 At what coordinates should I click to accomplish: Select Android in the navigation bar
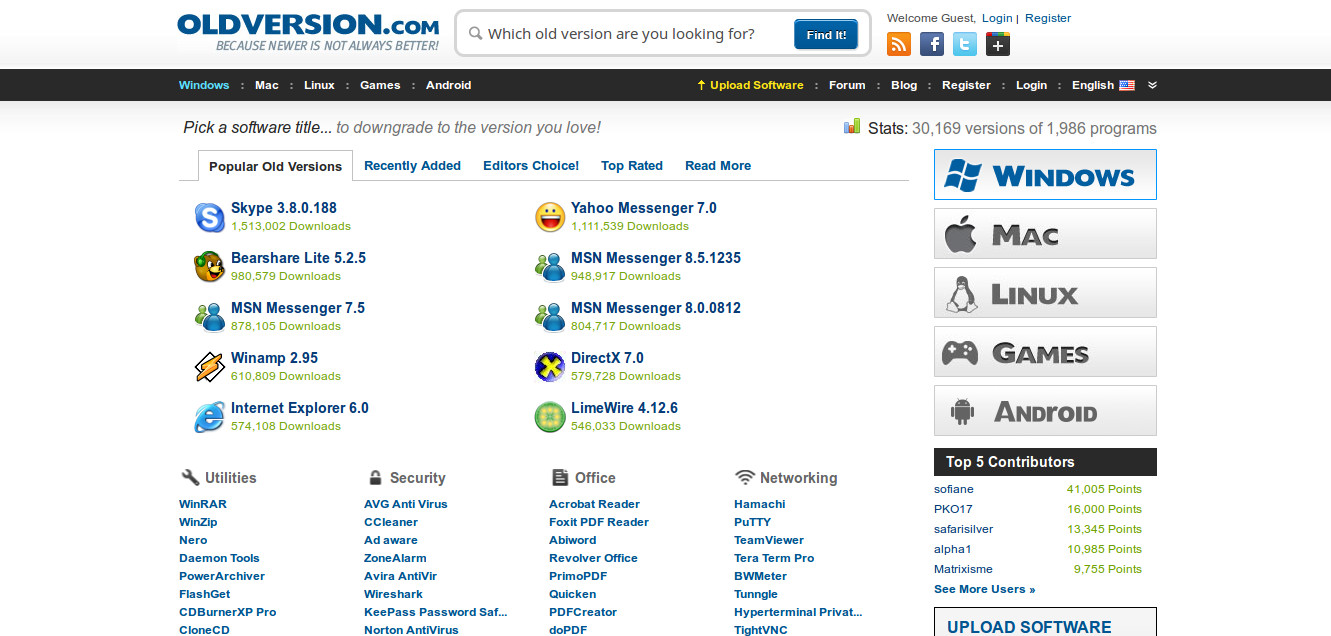point(448,85)
